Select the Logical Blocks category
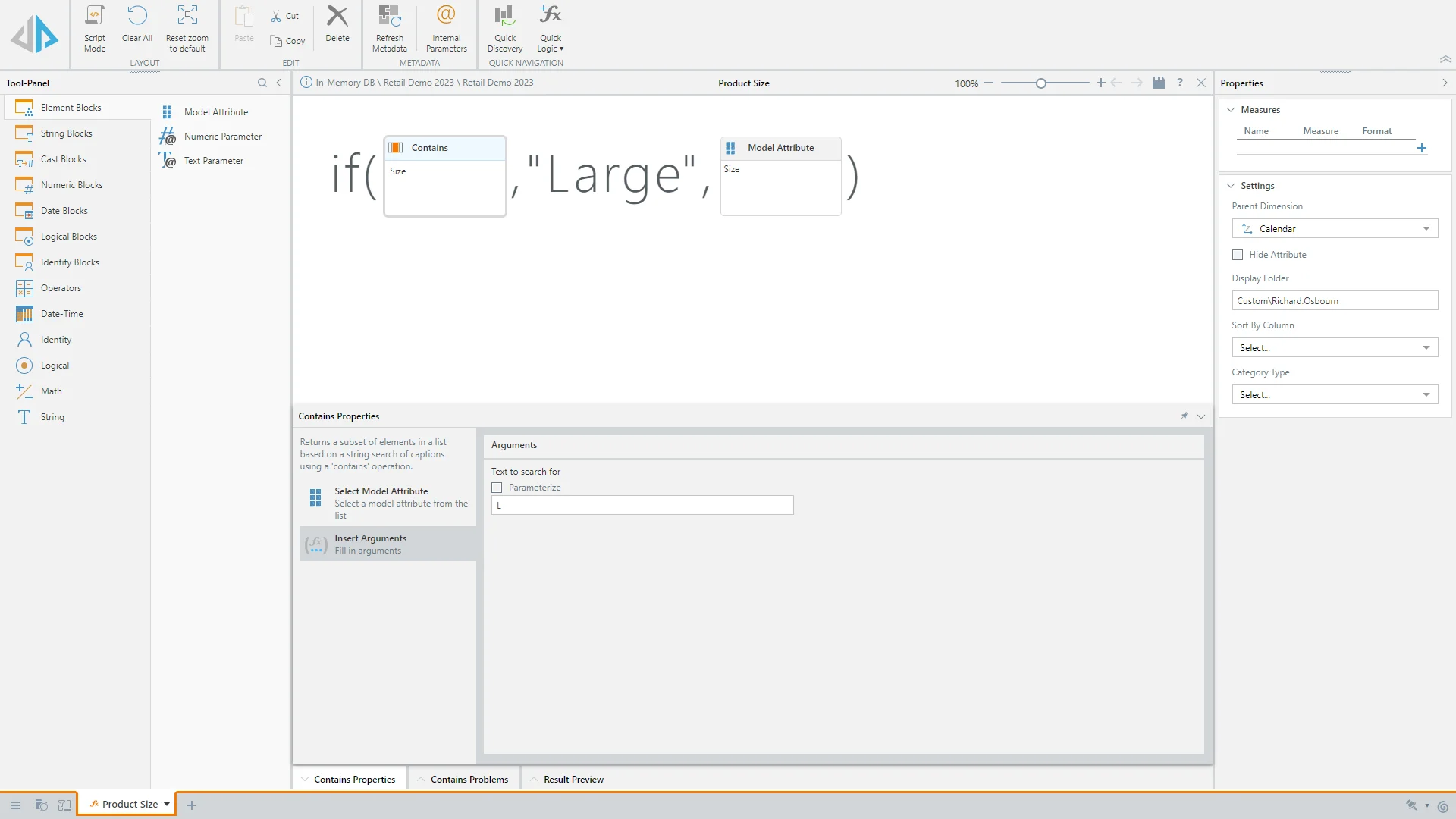The width and height of the screenshot is (1456, 819). click(x=69, y=237)
